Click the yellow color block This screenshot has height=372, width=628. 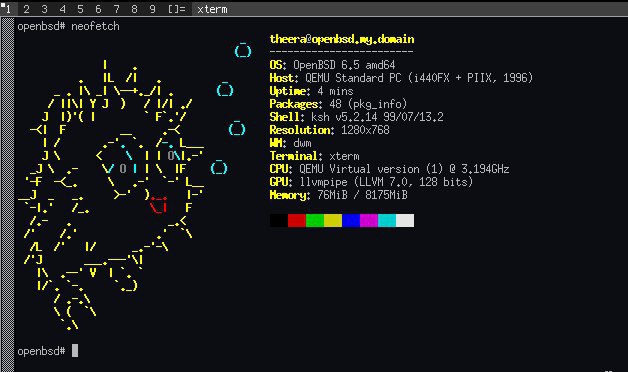pos(333,220)
